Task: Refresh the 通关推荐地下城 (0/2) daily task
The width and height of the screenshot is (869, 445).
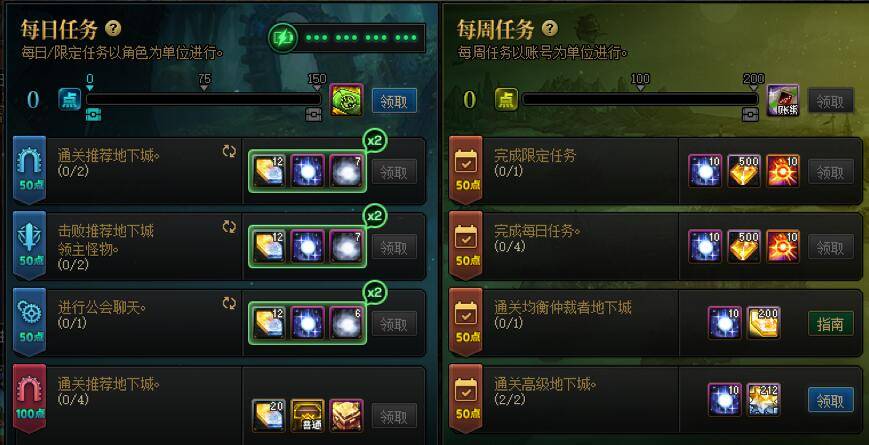Action: coord(229,152)
